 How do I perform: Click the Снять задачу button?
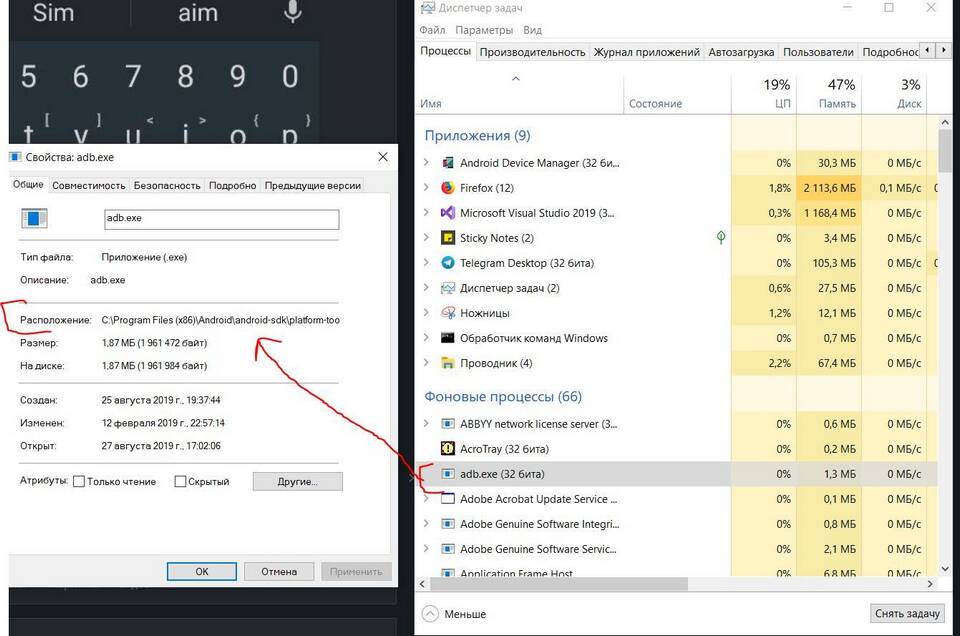907,613
